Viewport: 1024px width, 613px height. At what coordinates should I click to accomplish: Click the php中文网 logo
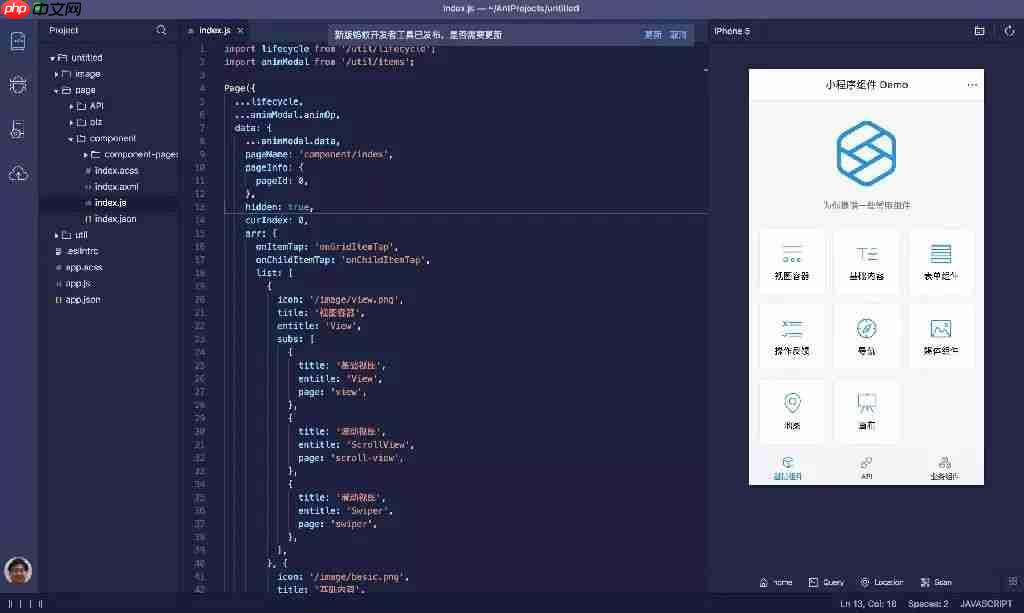pos(14,9)
